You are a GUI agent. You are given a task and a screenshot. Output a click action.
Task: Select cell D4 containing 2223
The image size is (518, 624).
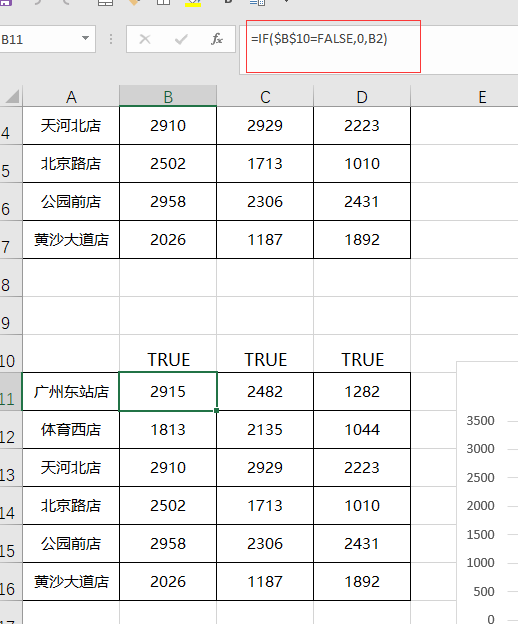(x=362, y=126)
